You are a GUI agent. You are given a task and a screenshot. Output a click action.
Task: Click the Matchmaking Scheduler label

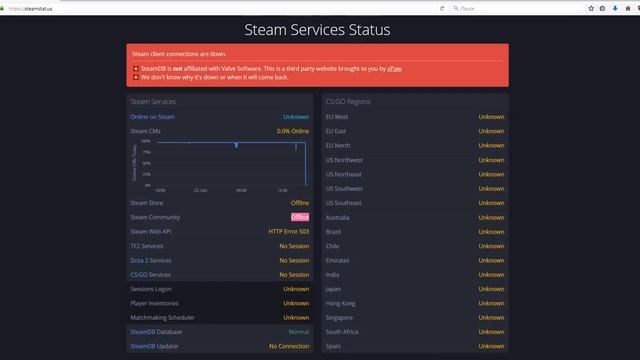pos(162,318)
